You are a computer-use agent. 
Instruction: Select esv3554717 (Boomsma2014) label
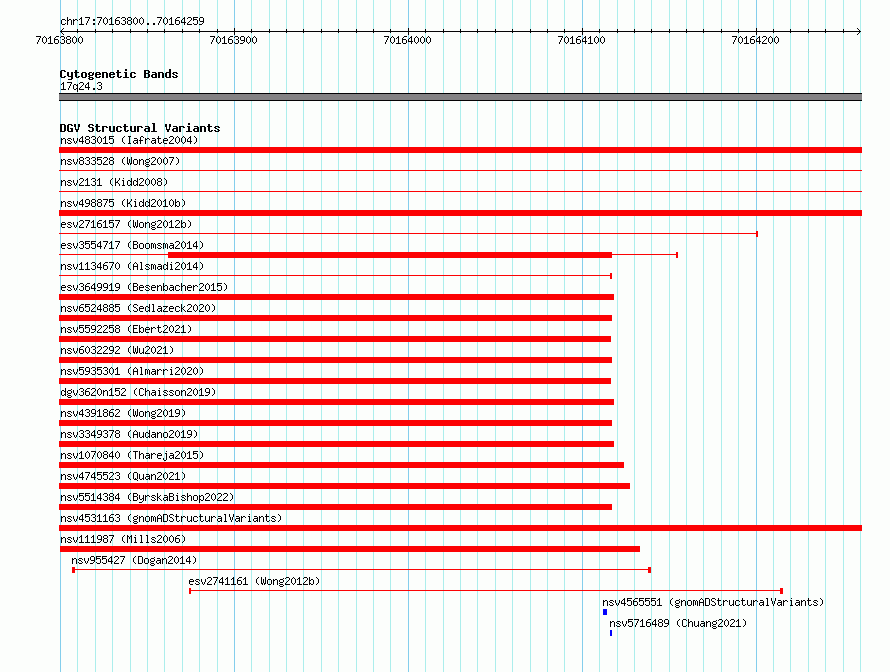132,245
